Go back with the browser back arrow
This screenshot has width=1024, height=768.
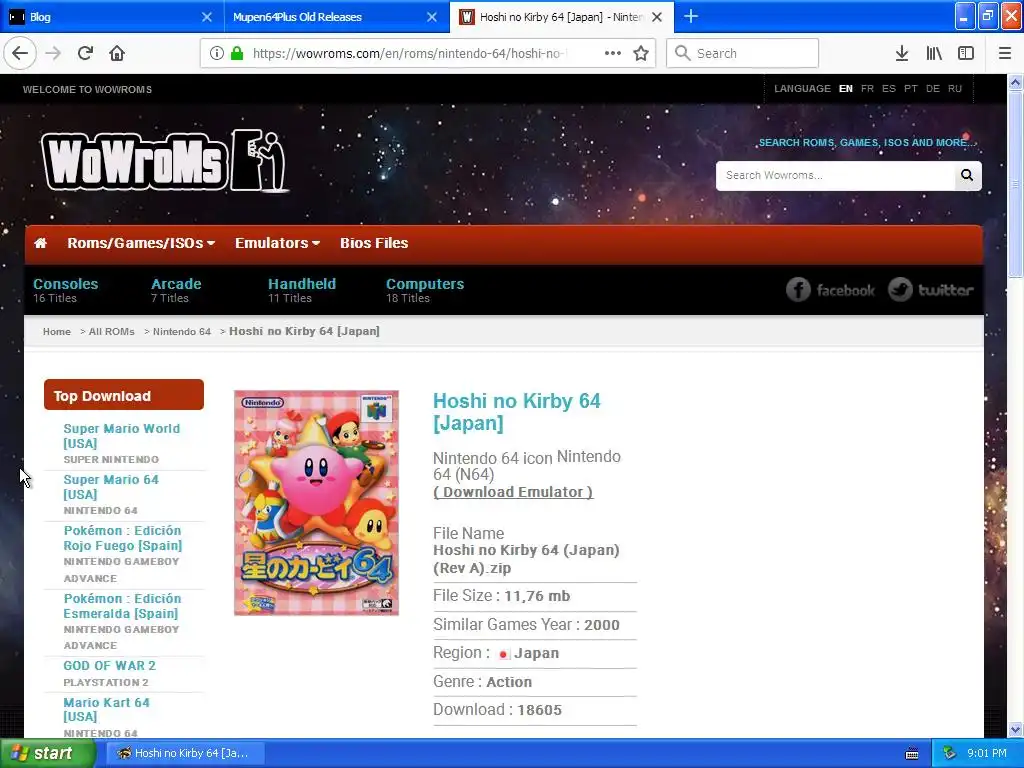tap(20, 54)
